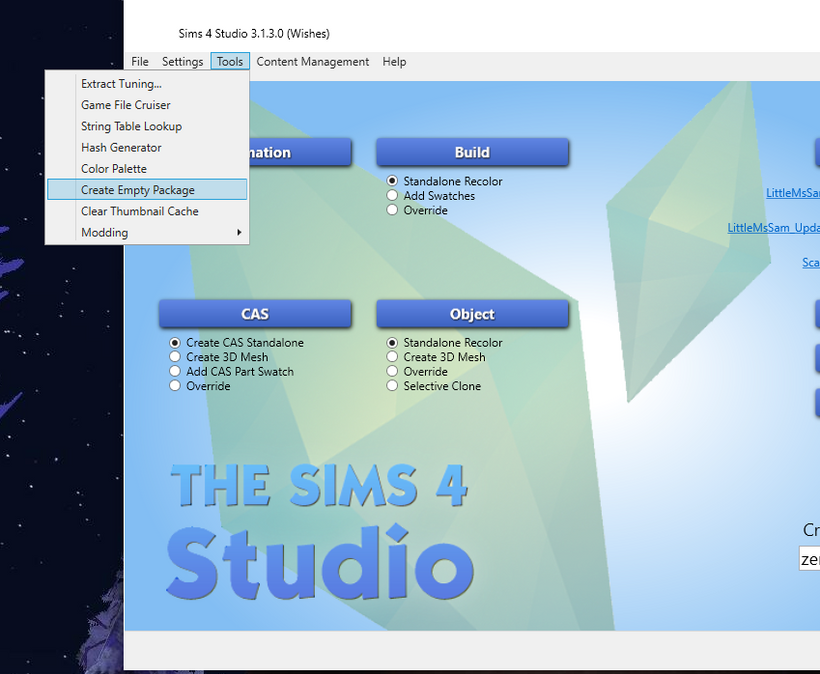Viewport: 820px width, 674px height.
Task: Open the LittleMsSam_Upda link
Action: [x=773, y=228]
